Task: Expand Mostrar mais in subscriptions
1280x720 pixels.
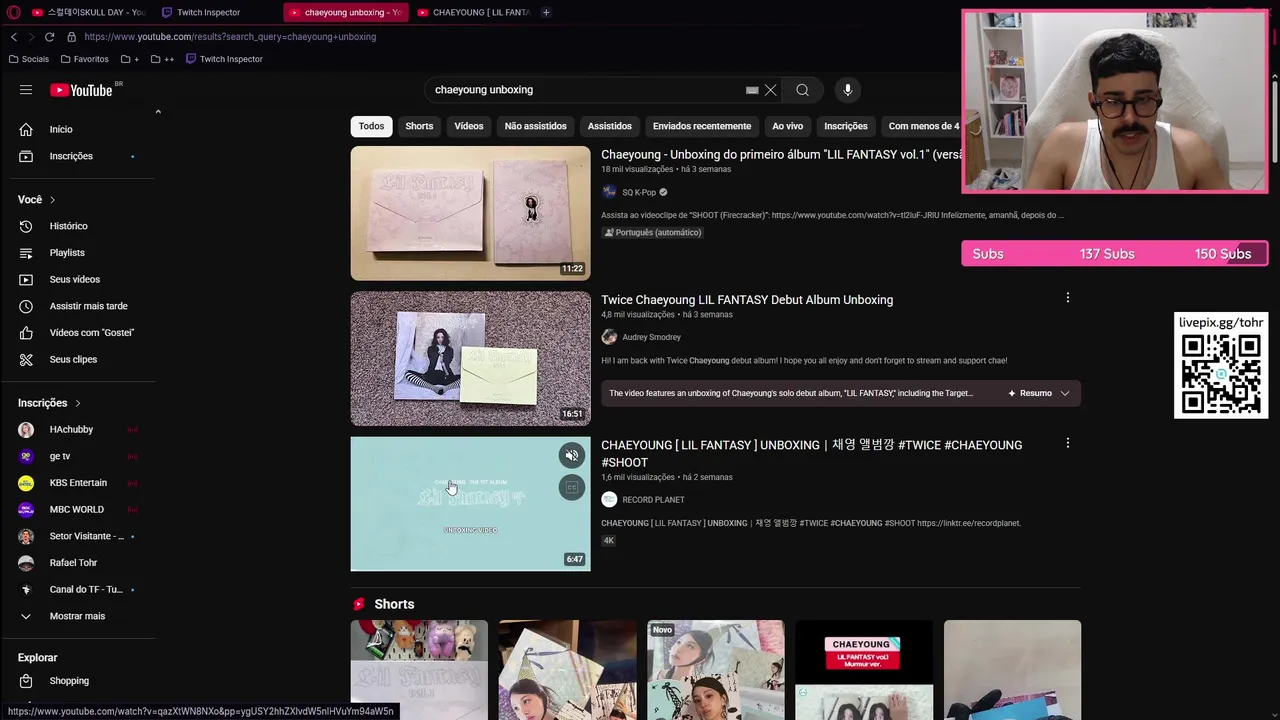Action: point(78,616)
